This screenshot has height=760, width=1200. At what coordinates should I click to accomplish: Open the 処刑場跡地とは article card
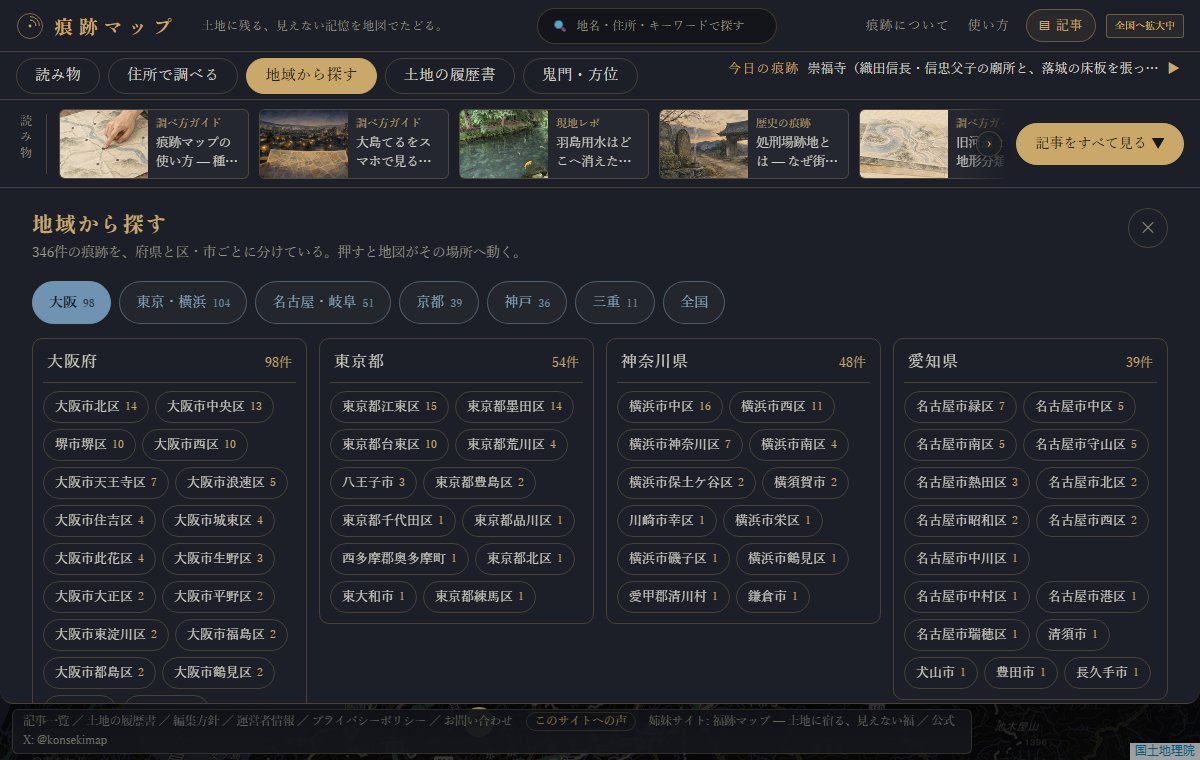click(753, 144)
